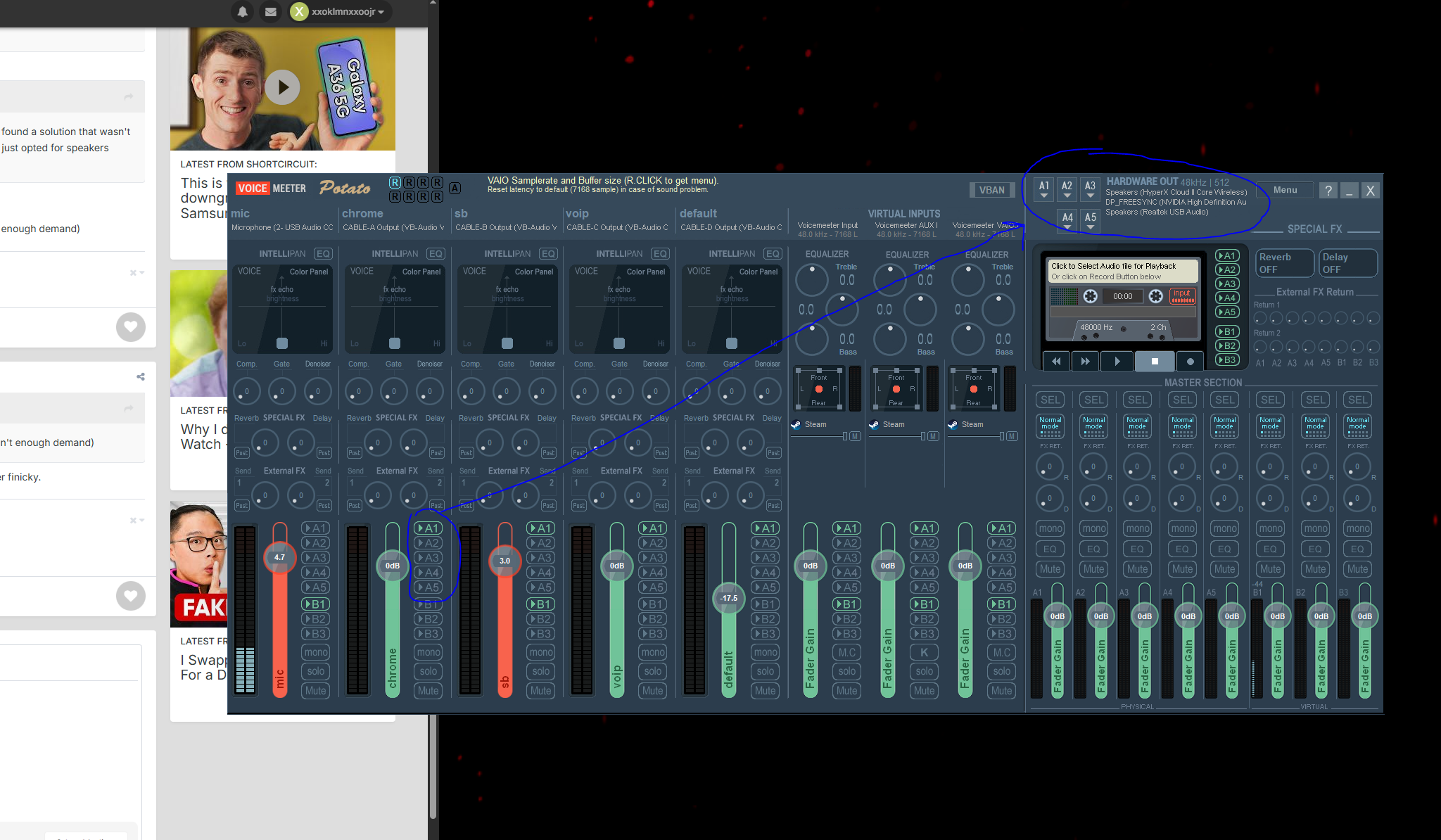The image size is (1441, 840).
Task: Click the VAIO samplerate and buffer size text
Action: (x=603, y=181)
